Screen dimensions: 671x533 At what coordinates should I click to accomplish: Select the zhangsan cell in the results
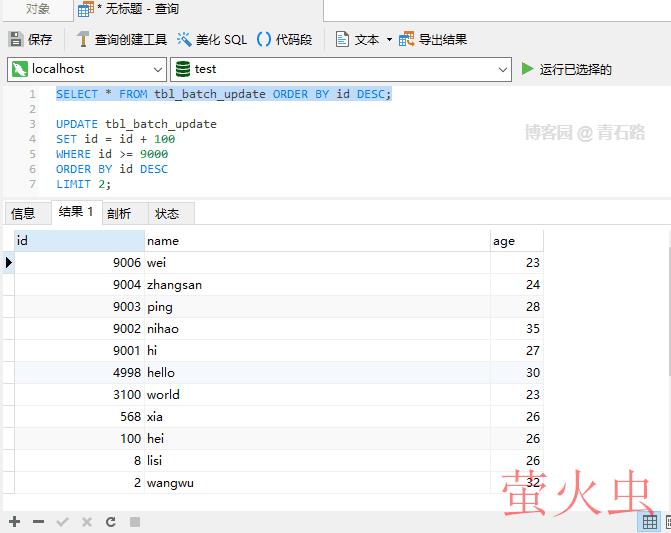coord(174,285)
